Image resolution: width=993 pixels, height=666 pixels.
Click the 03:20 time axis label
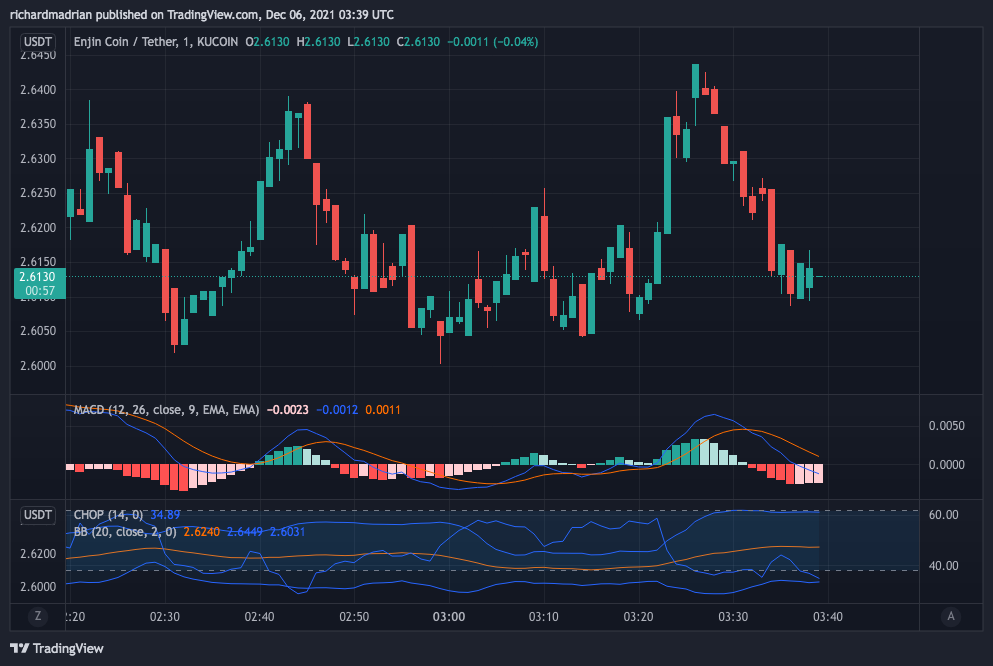pyautogui.click(x=638, y=617)
